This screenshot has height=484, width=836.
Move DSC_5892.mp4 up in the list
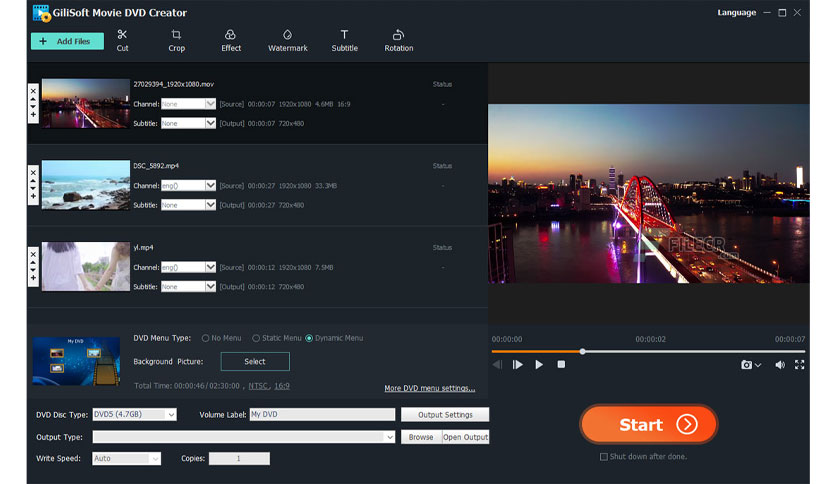[33, 181]
